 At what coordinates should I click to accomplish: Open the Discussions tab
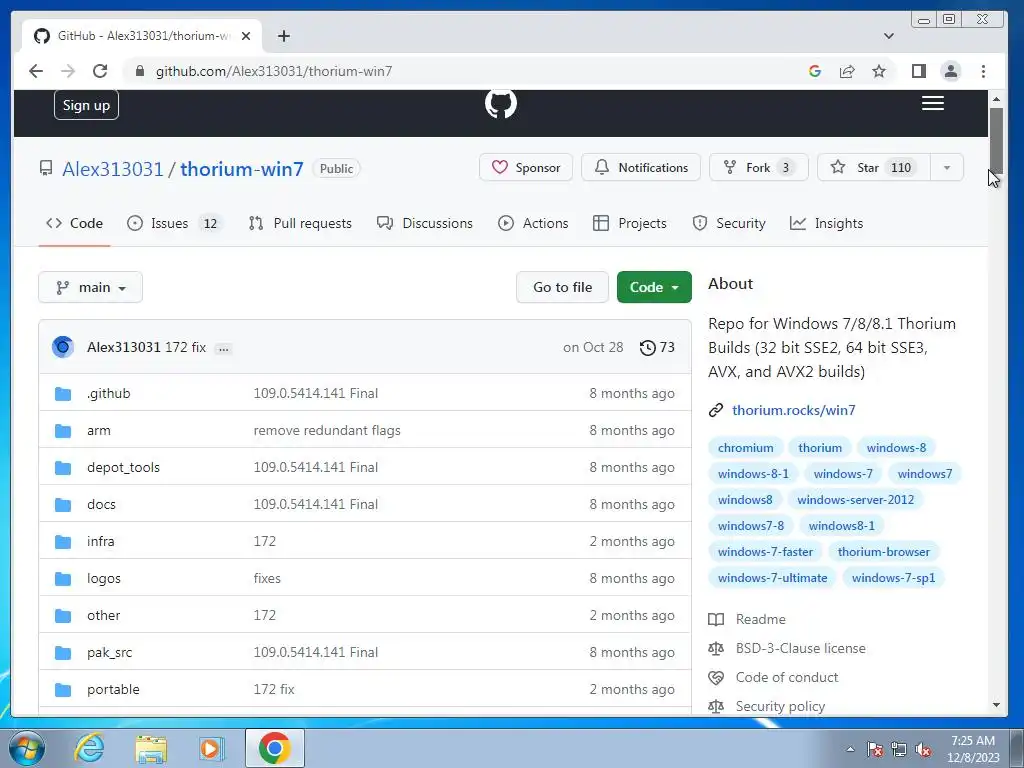tap(425, 223)
